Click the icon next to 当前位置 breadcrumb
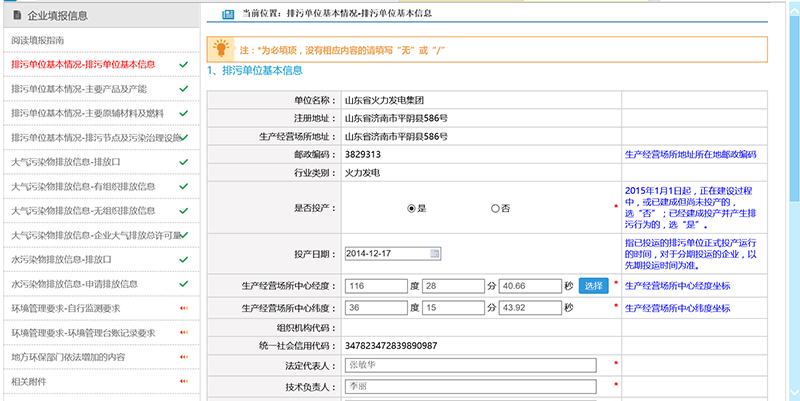The height and width of the screenshot is (401, 800). point(225,14)
